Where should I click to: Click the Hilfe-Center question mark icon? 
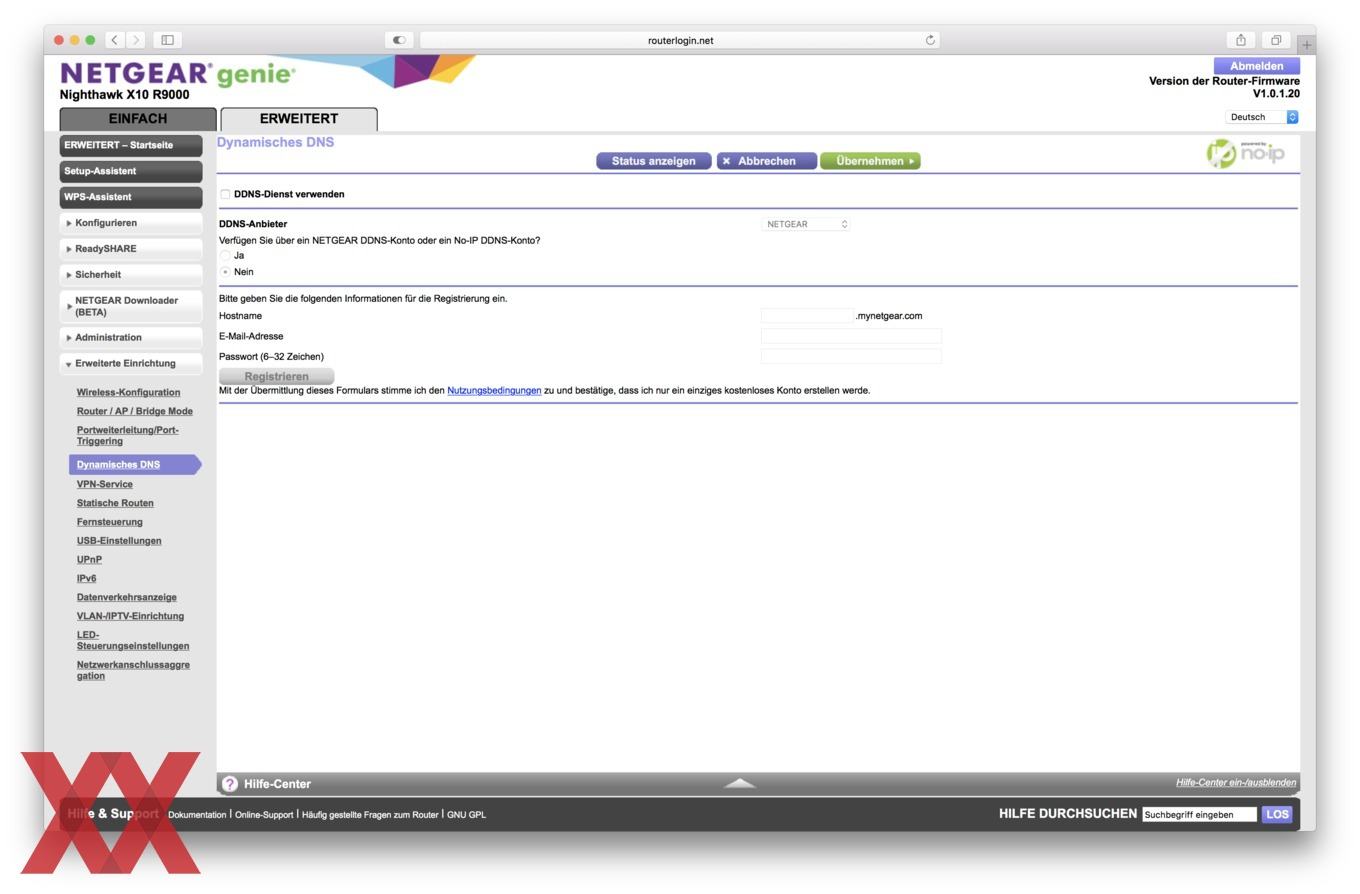point(230,784)
